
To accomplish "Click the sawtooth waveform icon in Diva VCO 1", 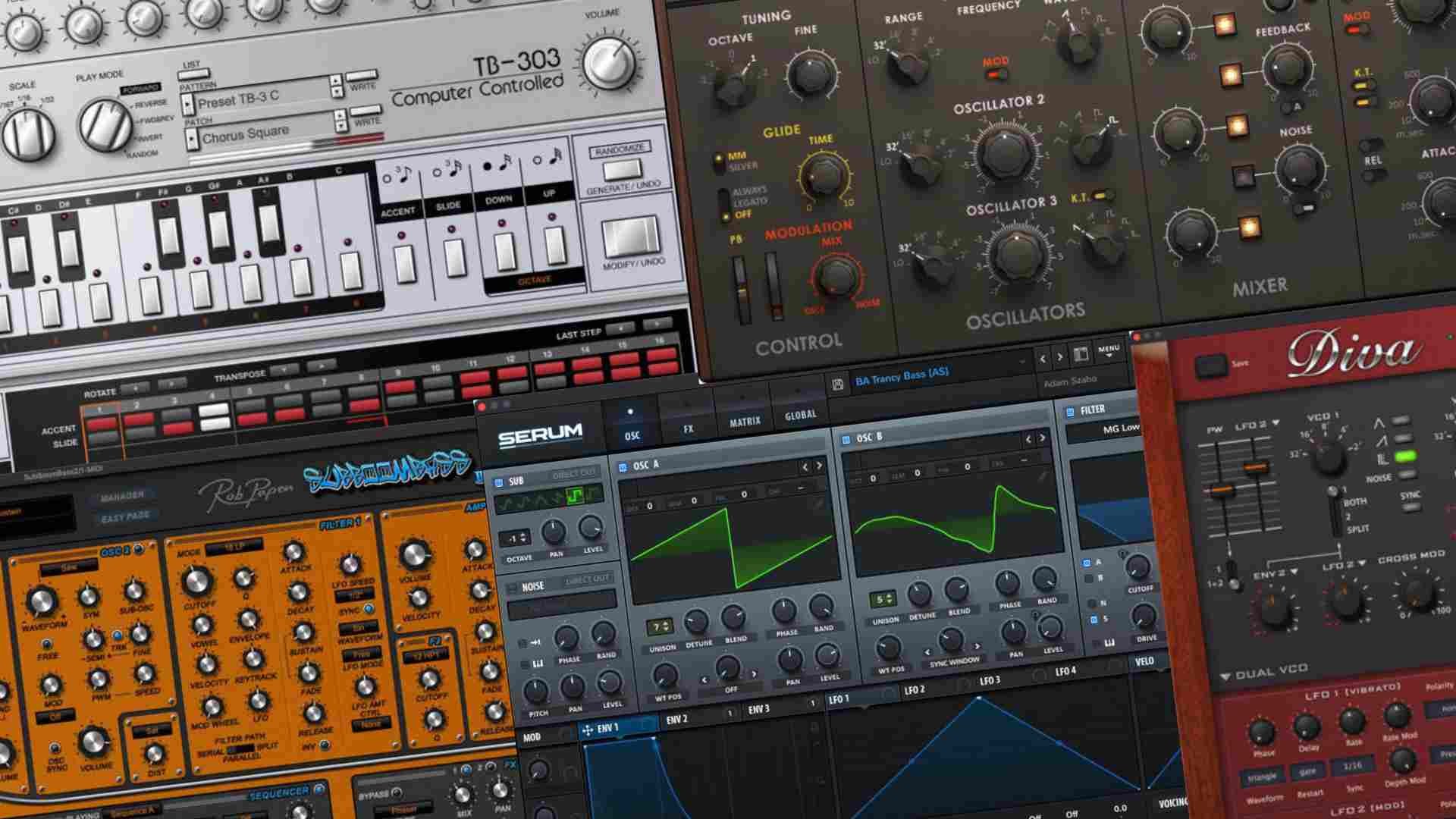I will 1381,441.
